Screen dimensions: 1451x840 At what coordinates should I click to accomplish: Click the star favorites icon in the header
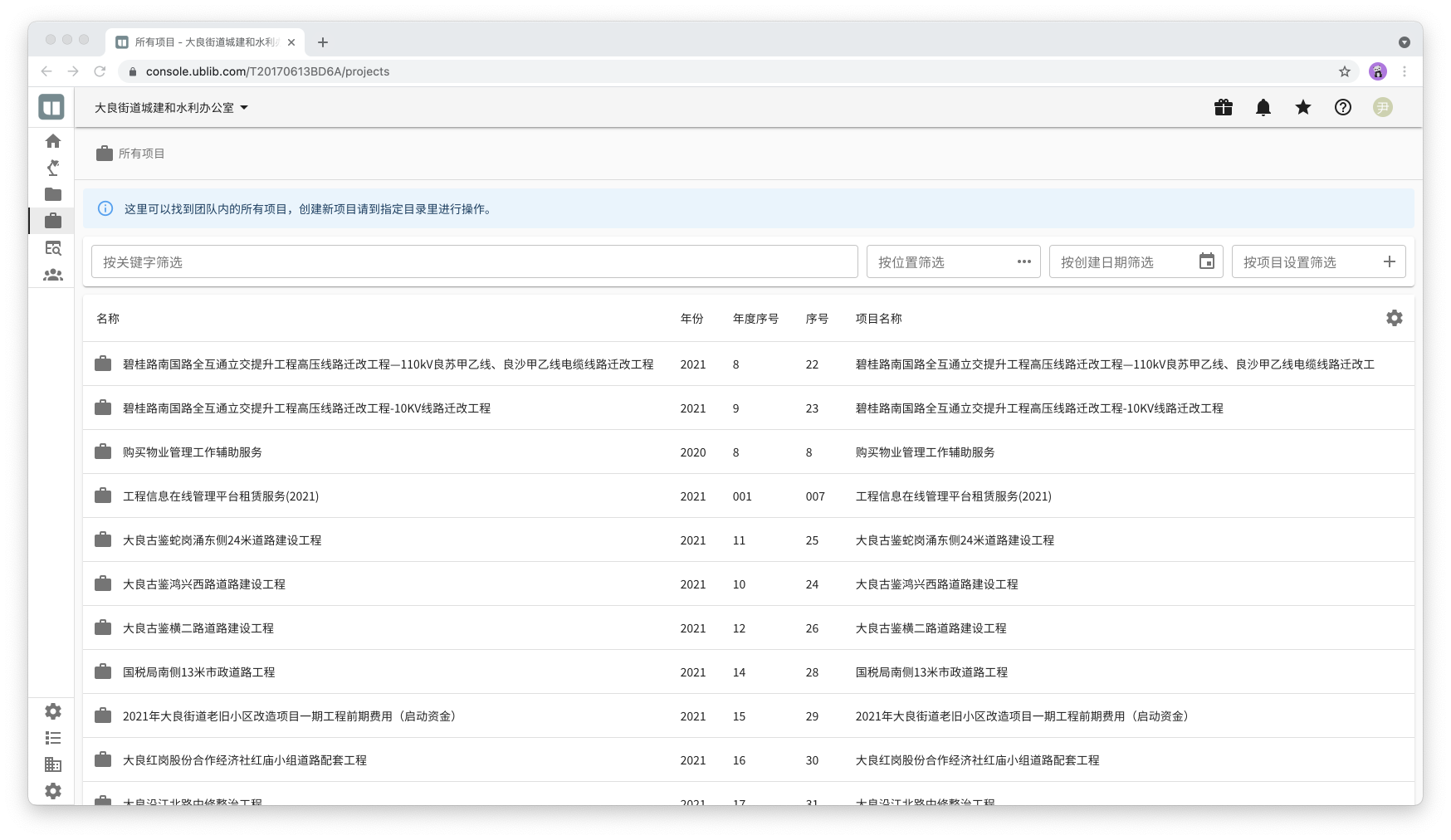pos(1302,107)
